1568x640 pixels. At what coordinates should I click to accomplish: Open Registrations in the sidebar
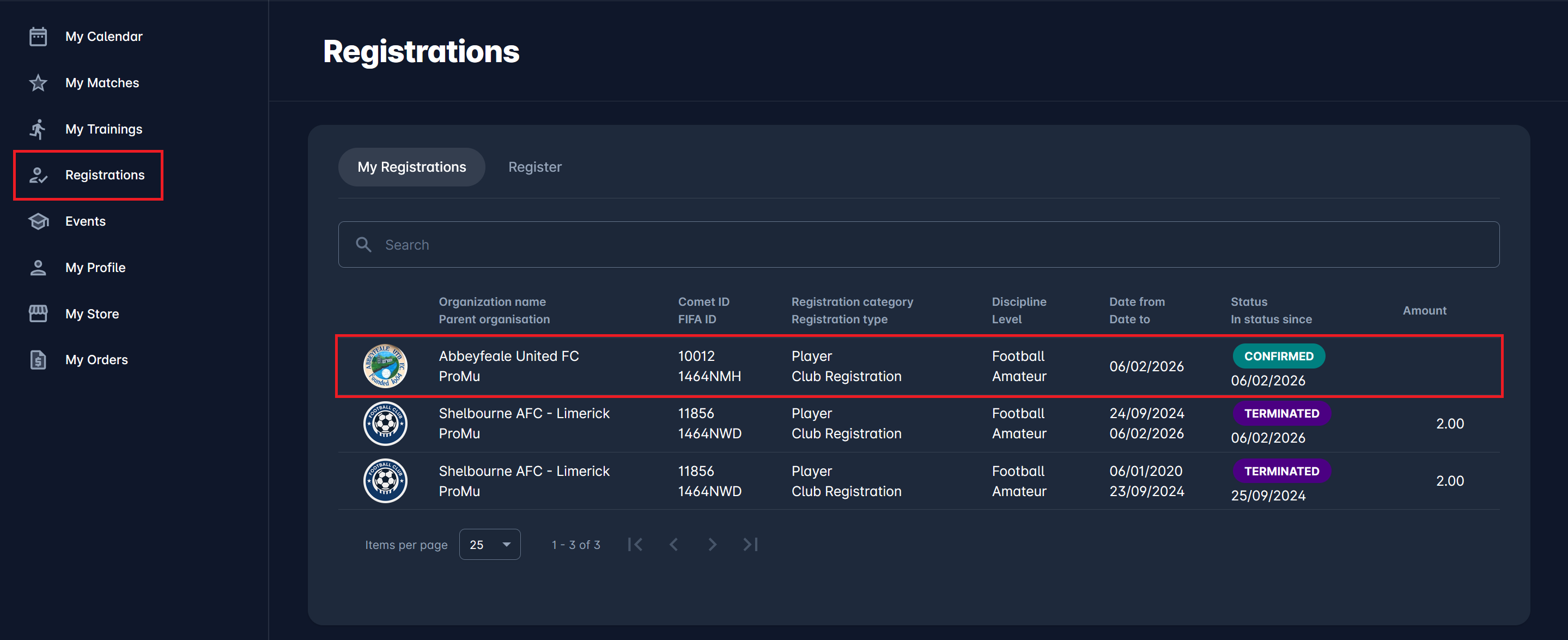click(x=105, y=176)
